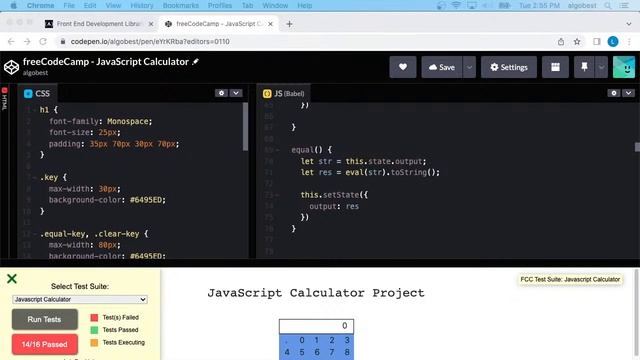This screenshot has width=640, height=360.
Task: Close the Front End Development tab
Action: (x=151, y=24)
